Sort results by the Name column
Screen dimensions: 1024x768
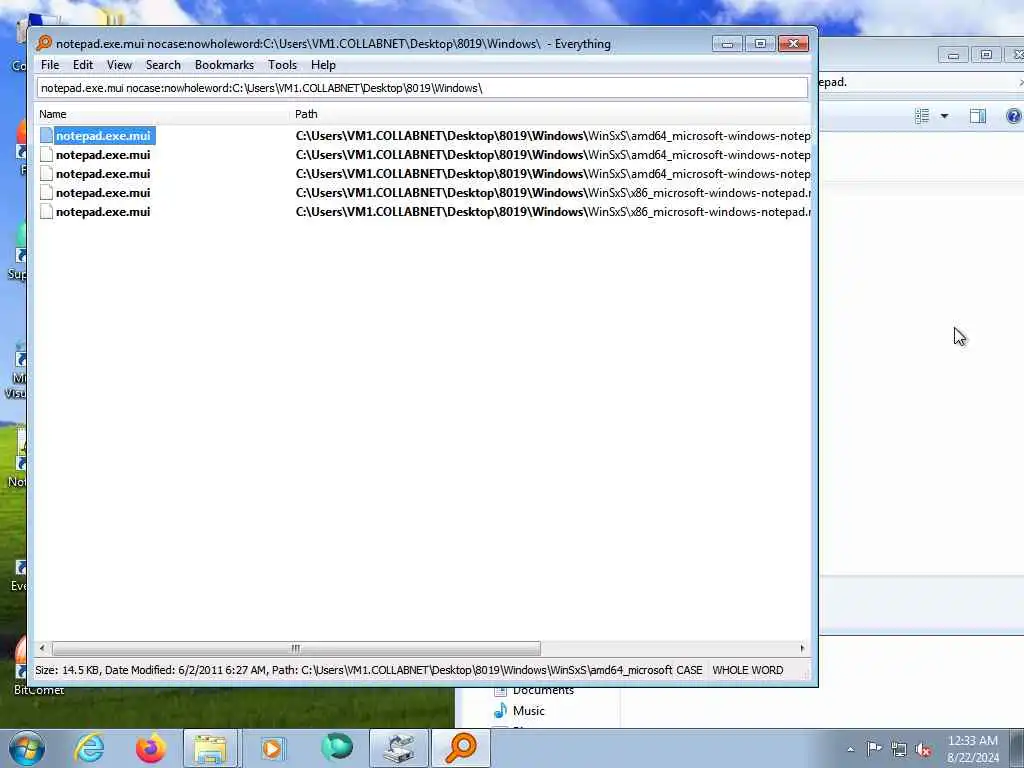162,114
